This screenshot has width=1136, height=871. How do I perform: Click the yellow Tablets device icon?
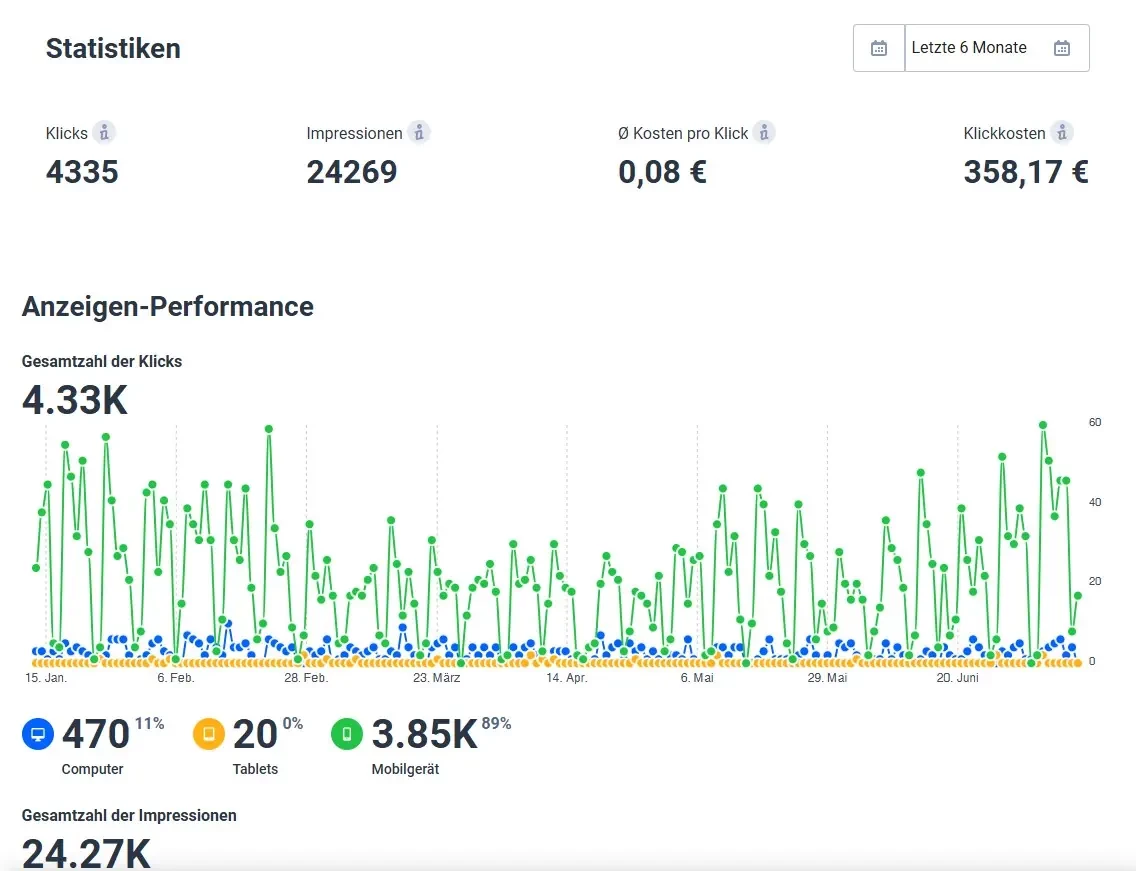[209, 735]
